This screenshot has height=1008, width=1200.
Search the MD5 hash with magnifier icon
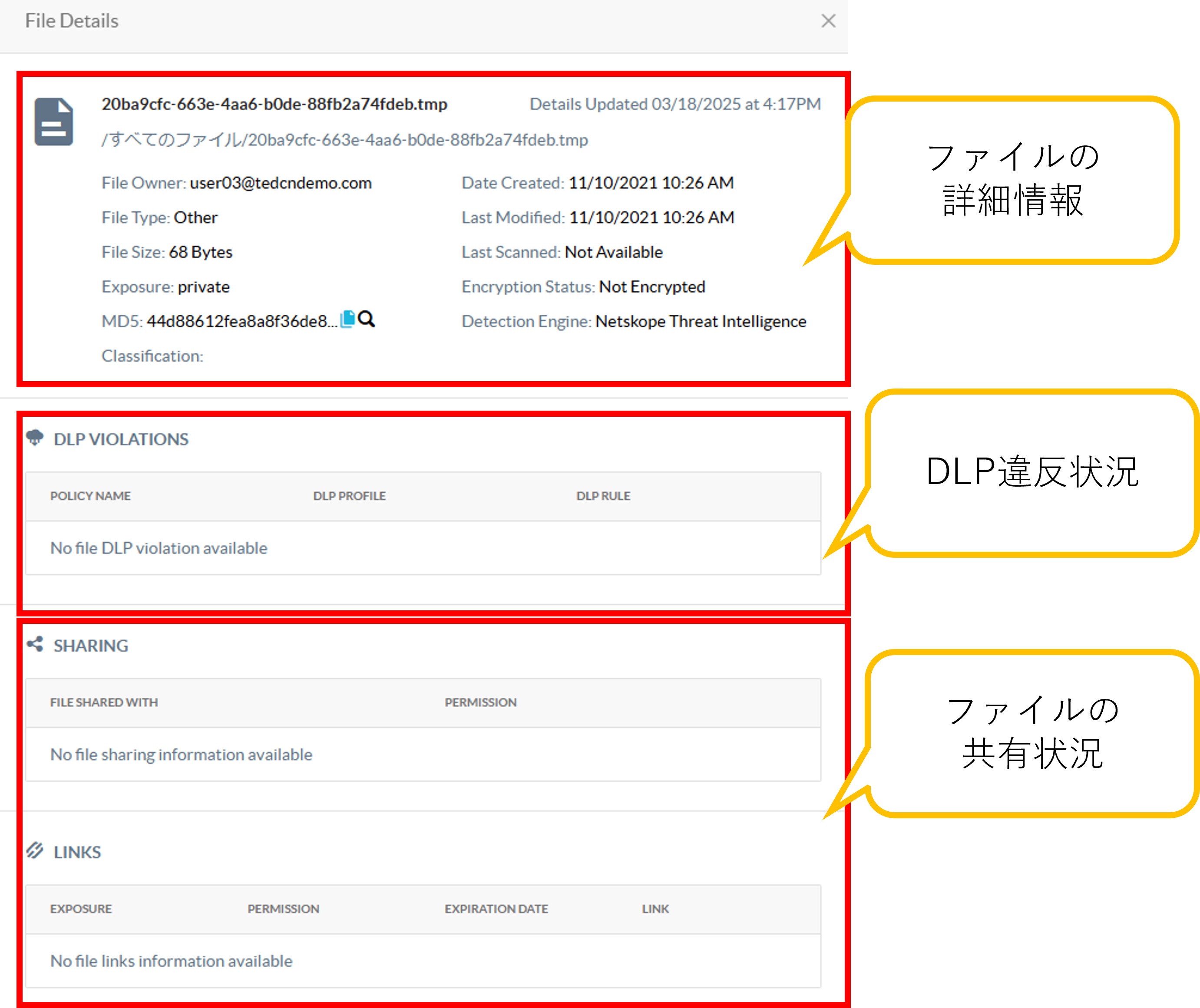(x=367, y=319)
